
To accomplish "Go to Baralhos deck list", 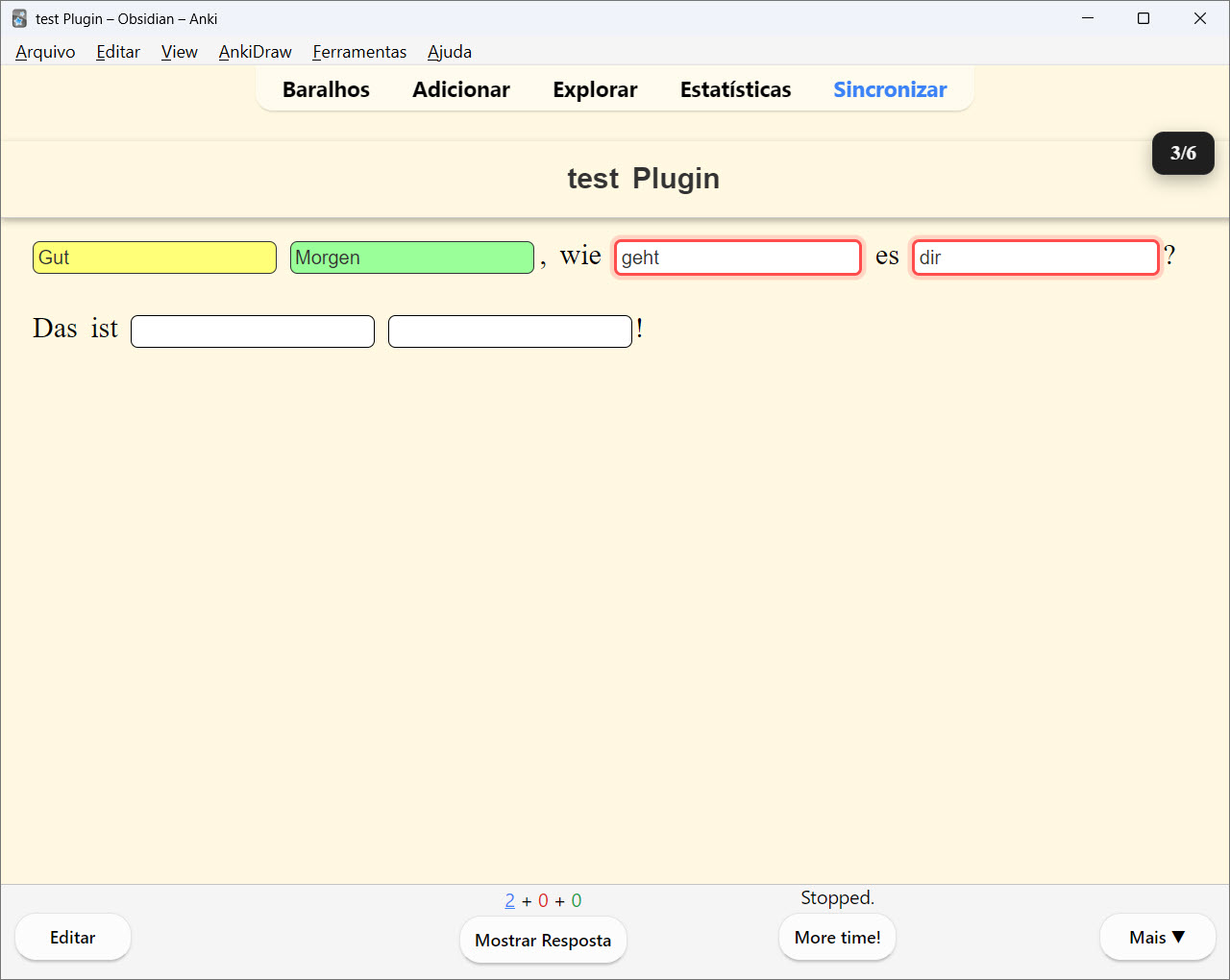I will 326,89.
